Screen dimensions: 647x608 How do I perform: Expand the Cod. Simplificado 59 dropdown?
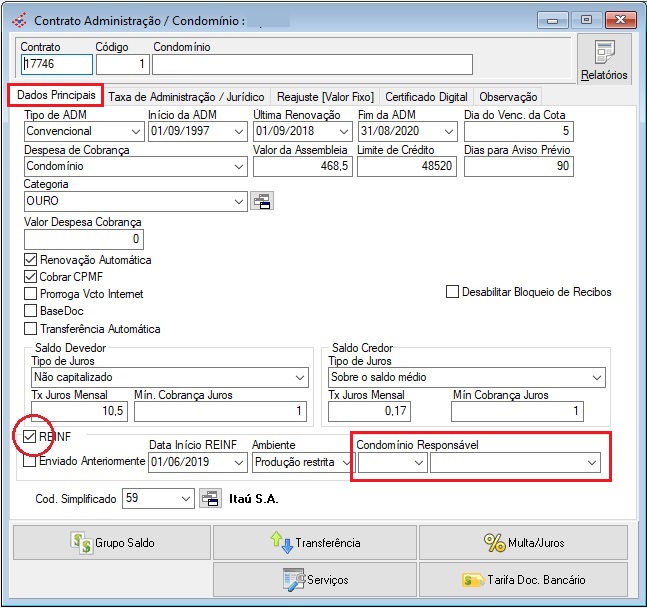pyautogui.click(x=186, y=499)
